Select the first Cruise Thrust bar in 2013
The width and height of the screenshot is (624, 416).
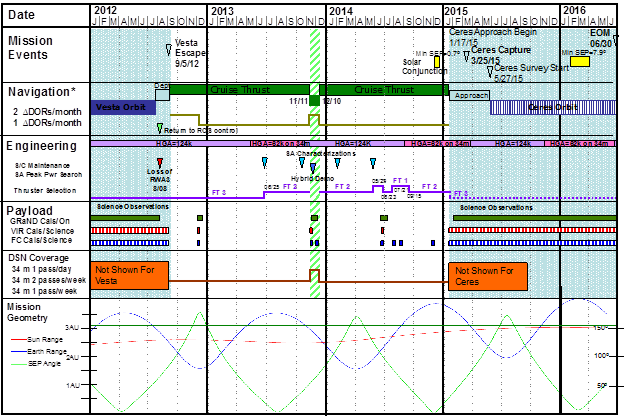click(240, 90)
